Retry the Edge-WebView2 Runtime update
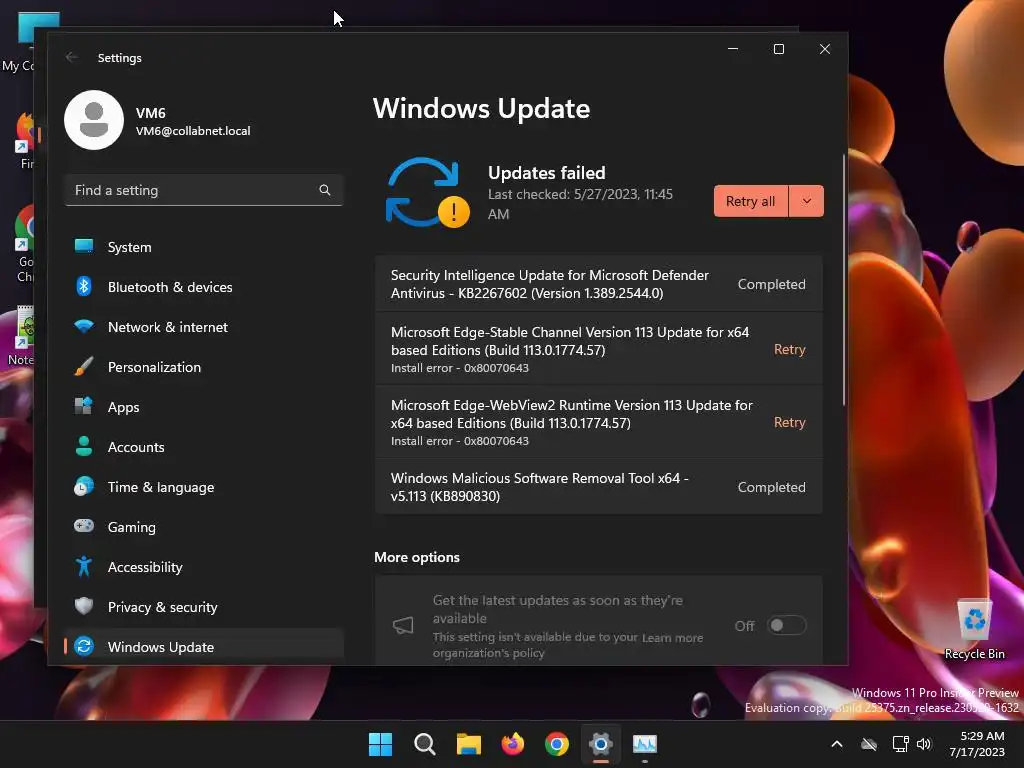This screenshot has width=1024, height=768. [790, 423]
